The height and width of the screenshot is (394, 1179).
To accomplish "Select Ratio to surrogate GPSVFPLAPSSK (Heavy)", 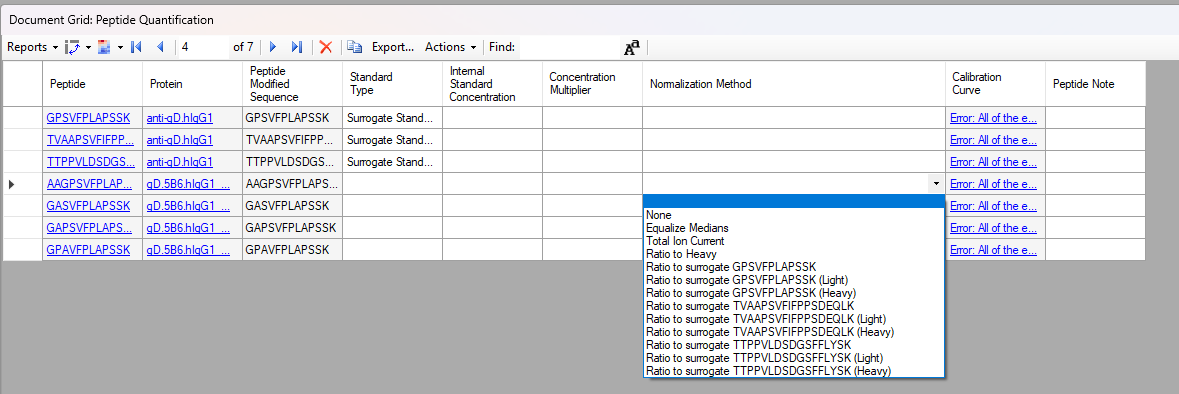I will point(793,292).
